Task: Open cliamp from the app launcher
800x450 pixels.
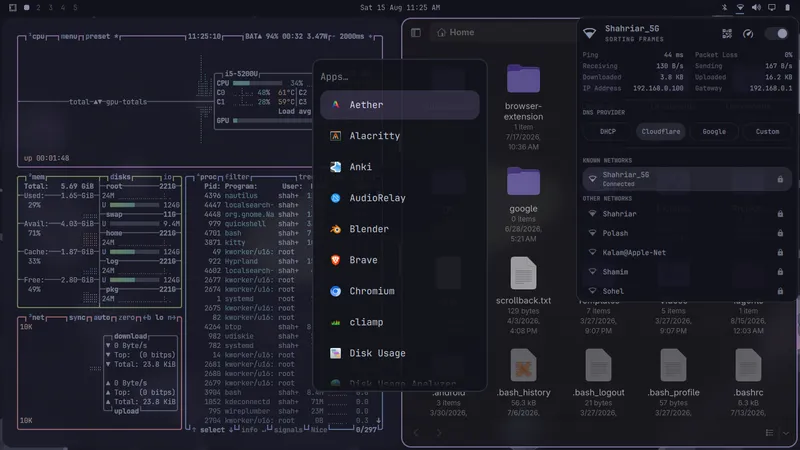Action: pos(399,322)
